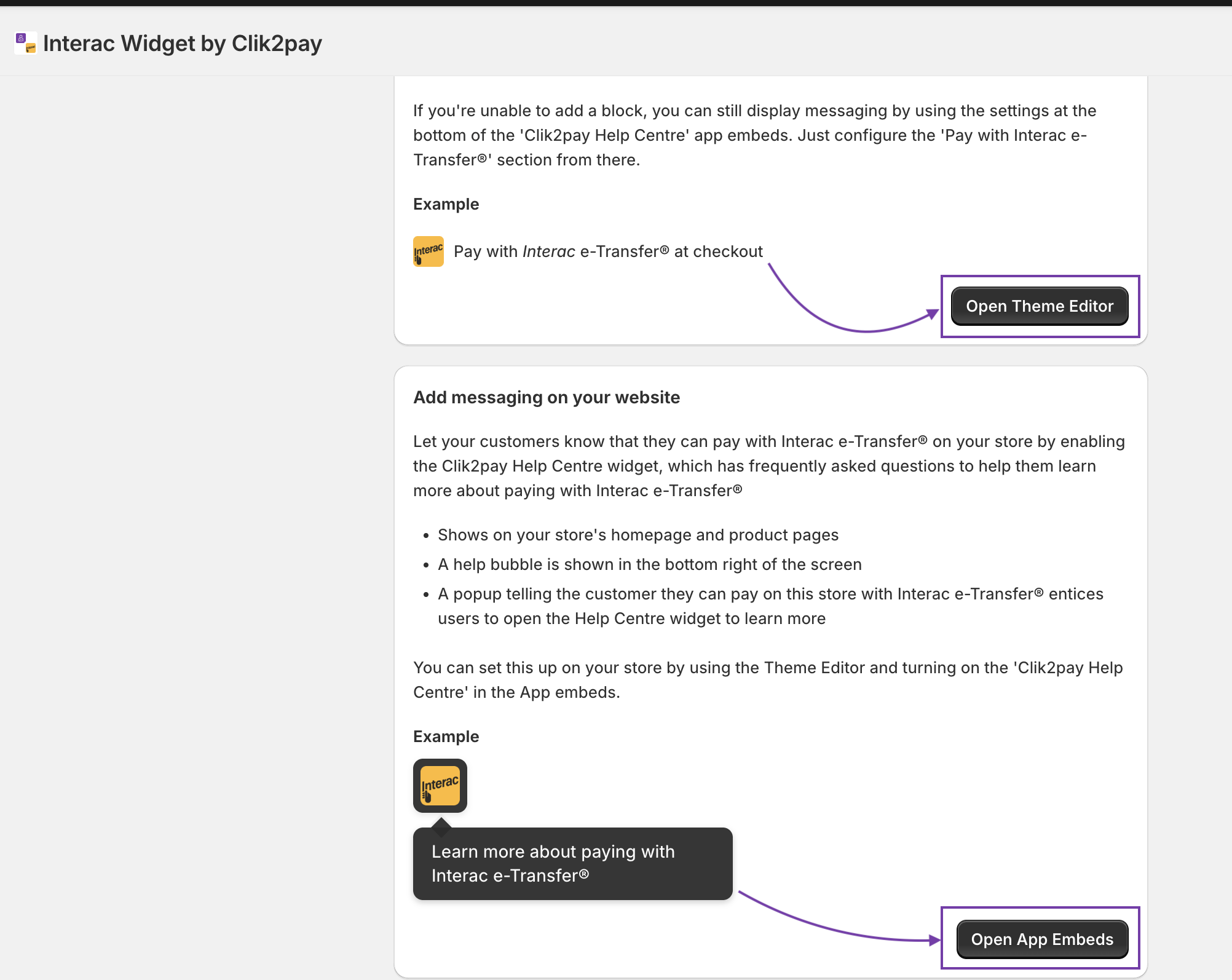The height and width of the screenshot is (980, 1232).
Task: Click the Example label above help bubble icon
Action: (446, 737)
